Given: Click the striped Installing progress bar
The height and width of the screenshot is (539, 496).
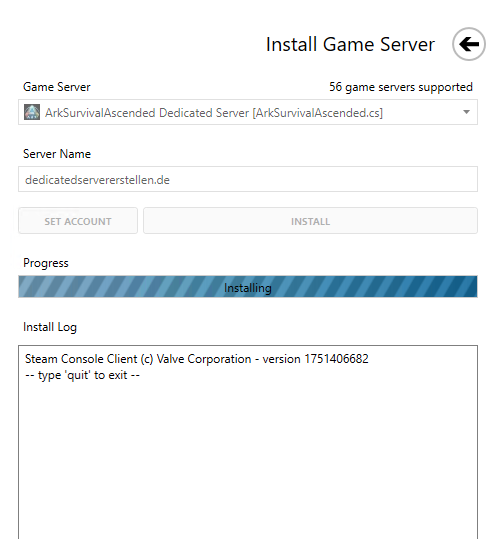Looking at the screenshot, I should tap(248, 286).
